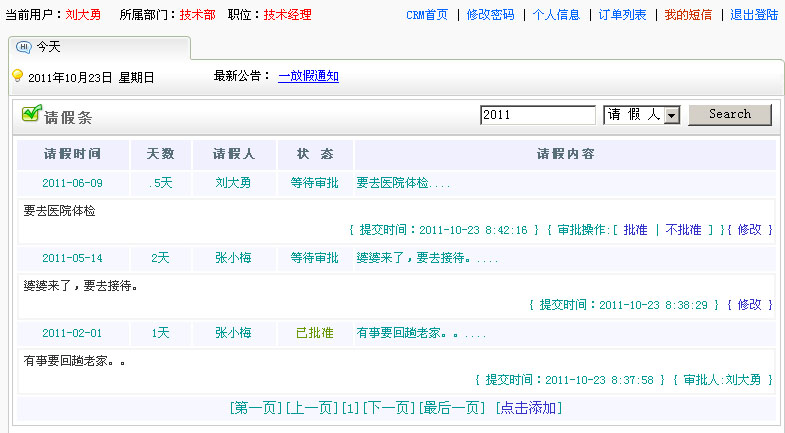Click the 1天 cell
This screenshot has width=785, height=433.
tap(161, 333)
